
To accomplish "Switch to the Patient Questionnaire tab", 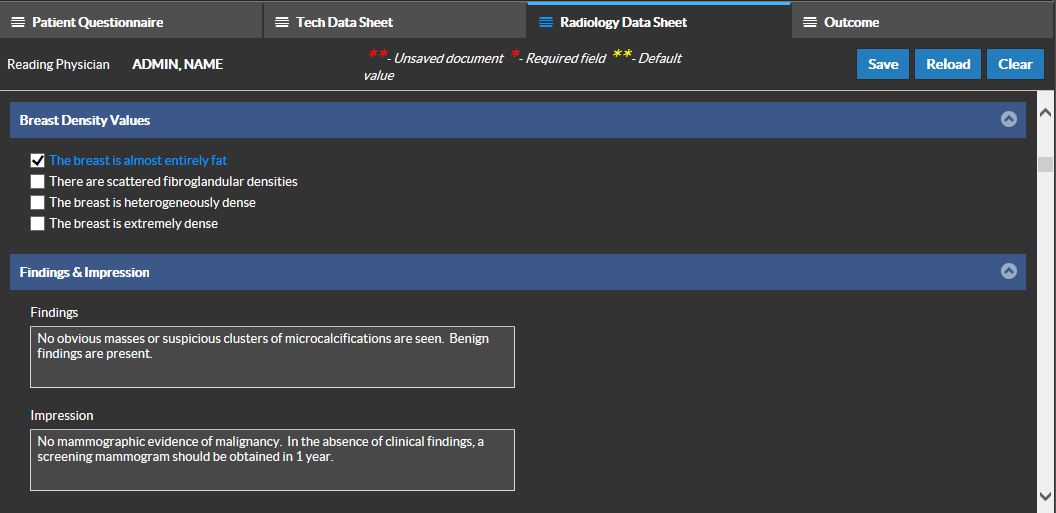I will 97,22.
